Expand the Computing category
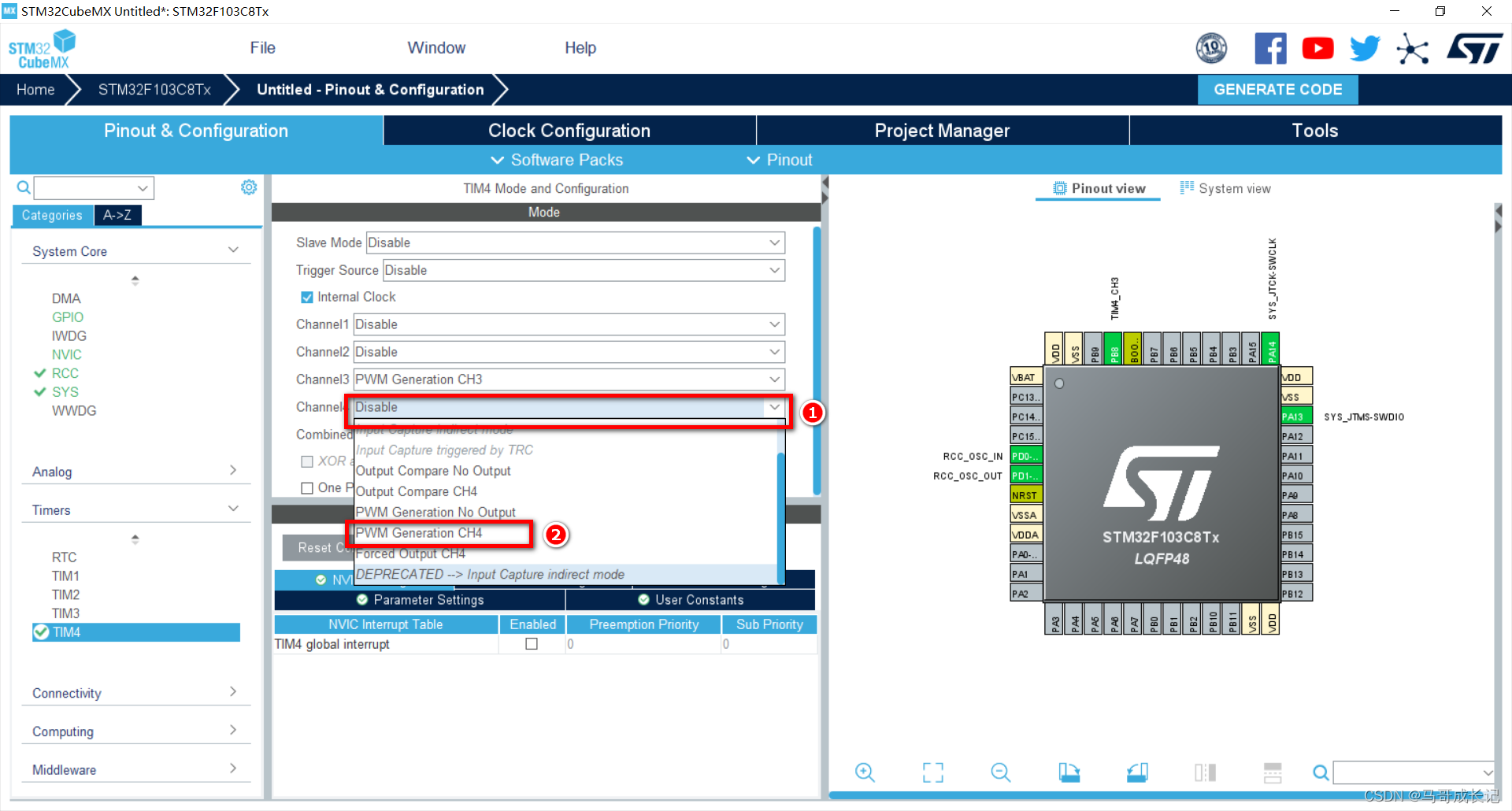The width and height of the screenshot is (1512, 811). (x=135, y=731)
